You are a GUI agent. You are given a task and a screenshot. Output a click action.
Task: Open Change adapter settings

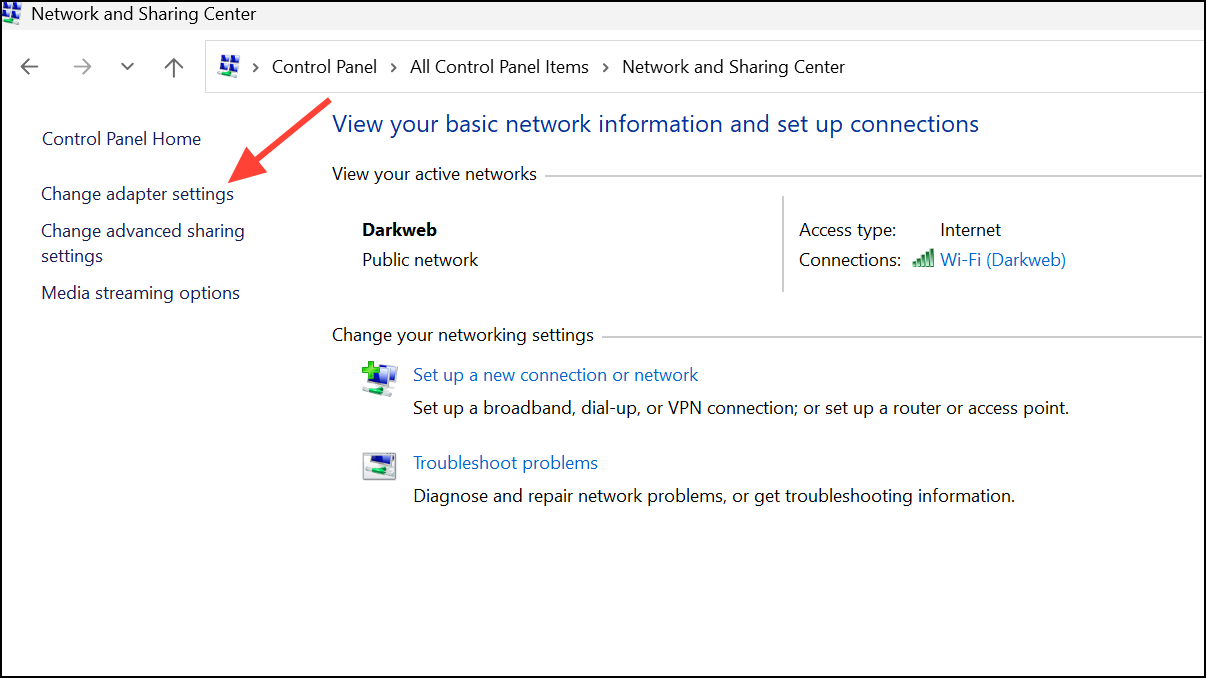click(137, 193)
